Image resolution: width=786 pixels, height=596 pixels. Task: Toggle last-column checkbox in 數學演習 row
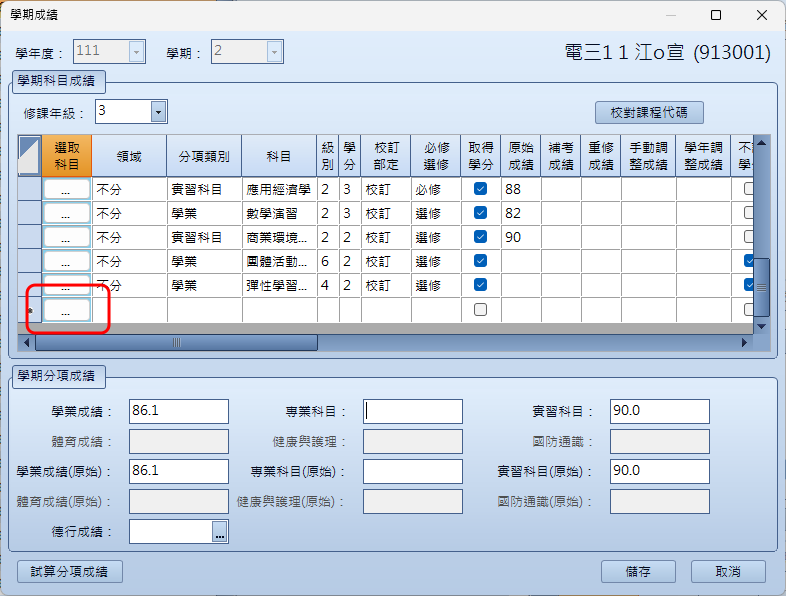[748, 213]
